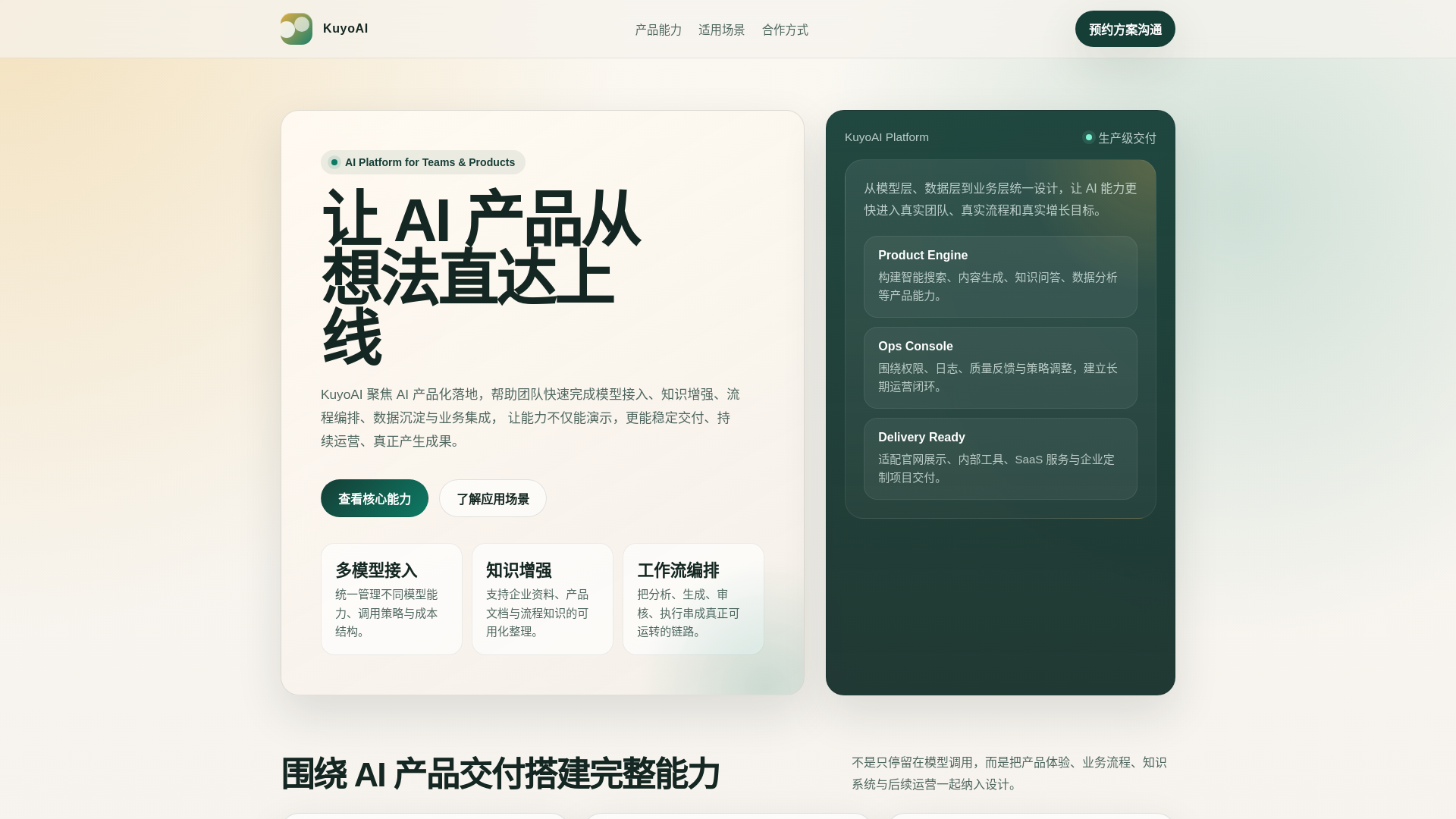
Task: Select the 知识增强 card
Action: [542, 599]
